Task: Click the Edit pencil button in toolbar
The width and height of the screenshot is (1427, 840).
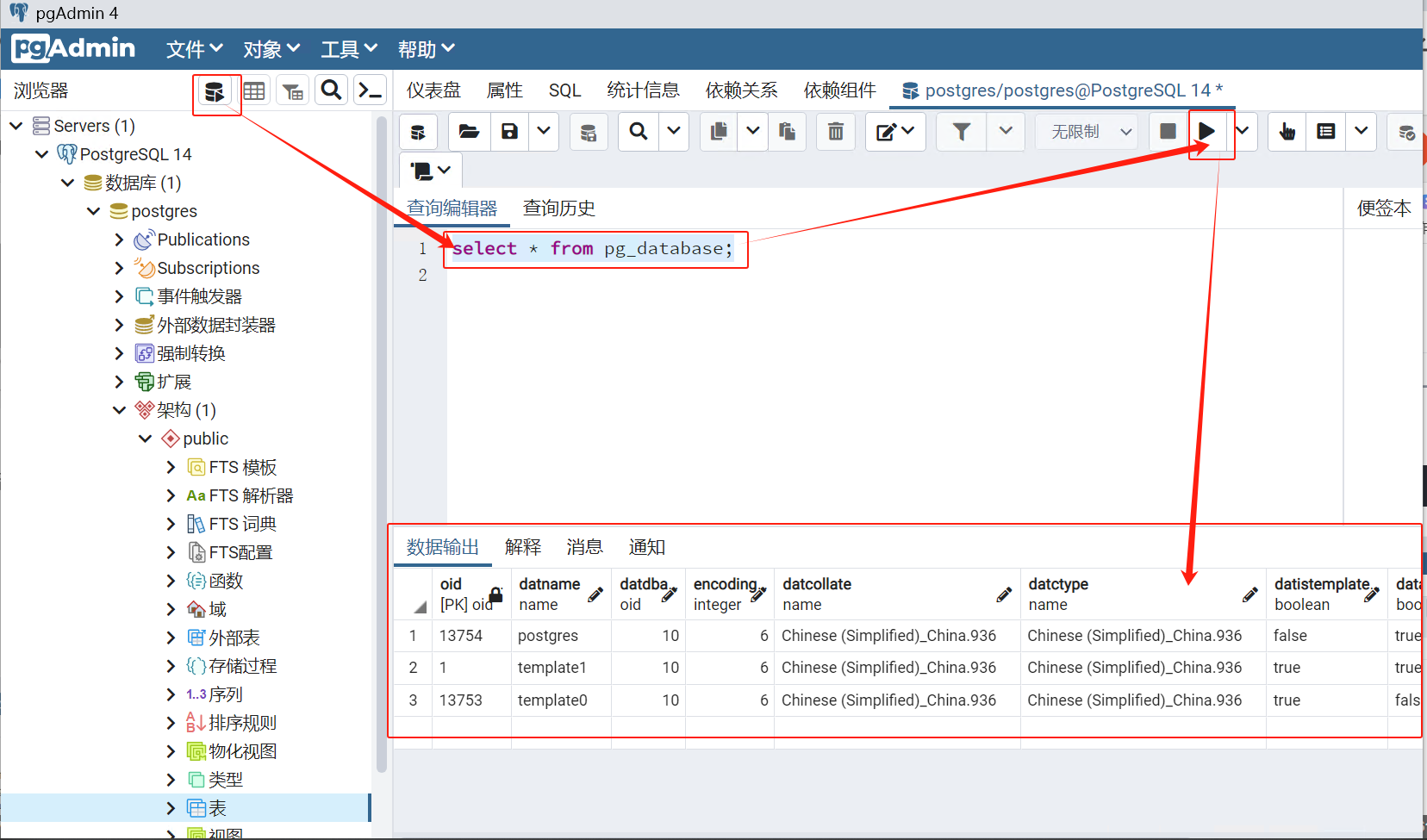Action: 895,132
